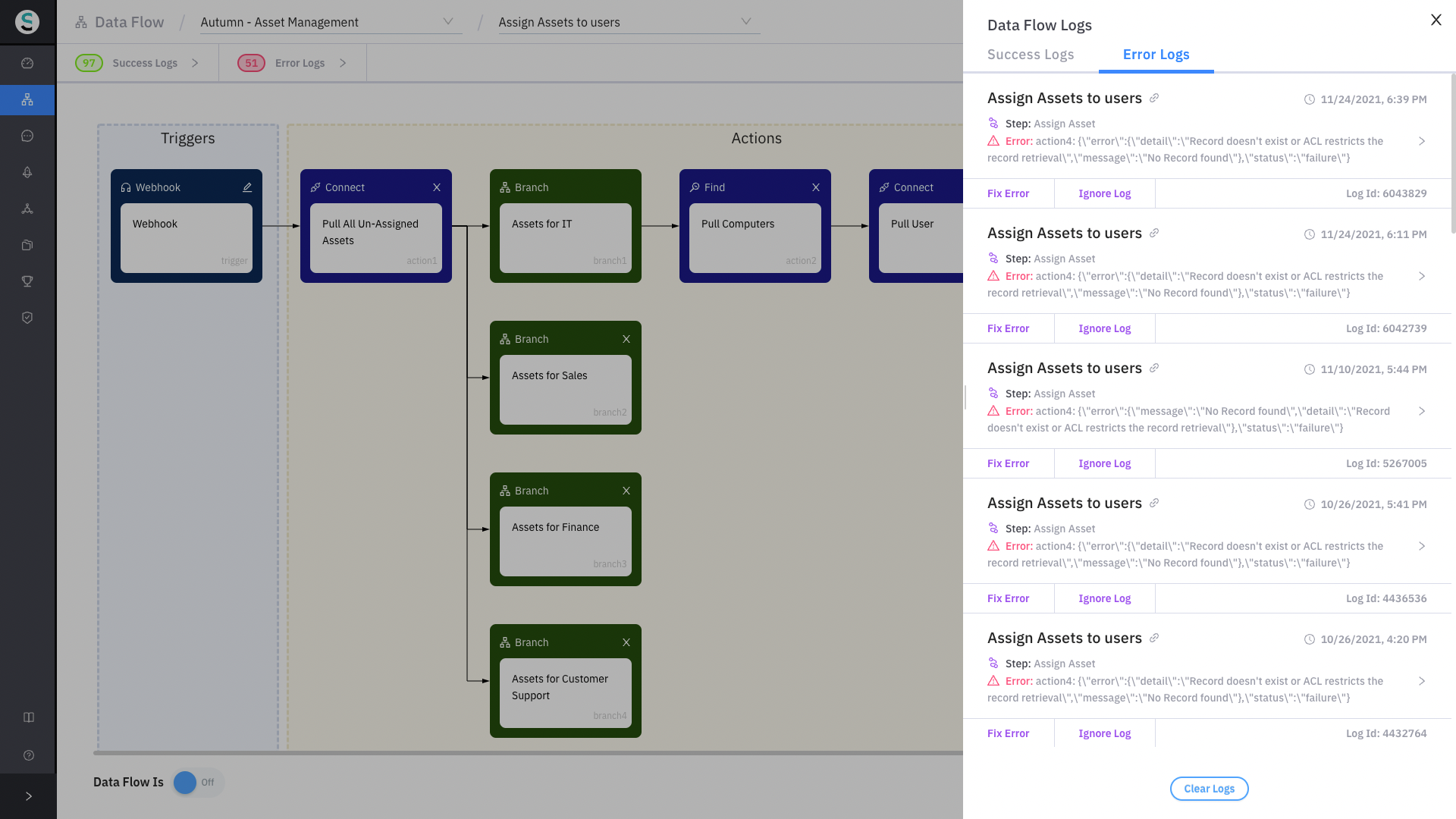Click the dashboard gauge icon in sidebar
Viewport: 1456px width, 819px height.
pyautogui.click(x=27, y=64)
